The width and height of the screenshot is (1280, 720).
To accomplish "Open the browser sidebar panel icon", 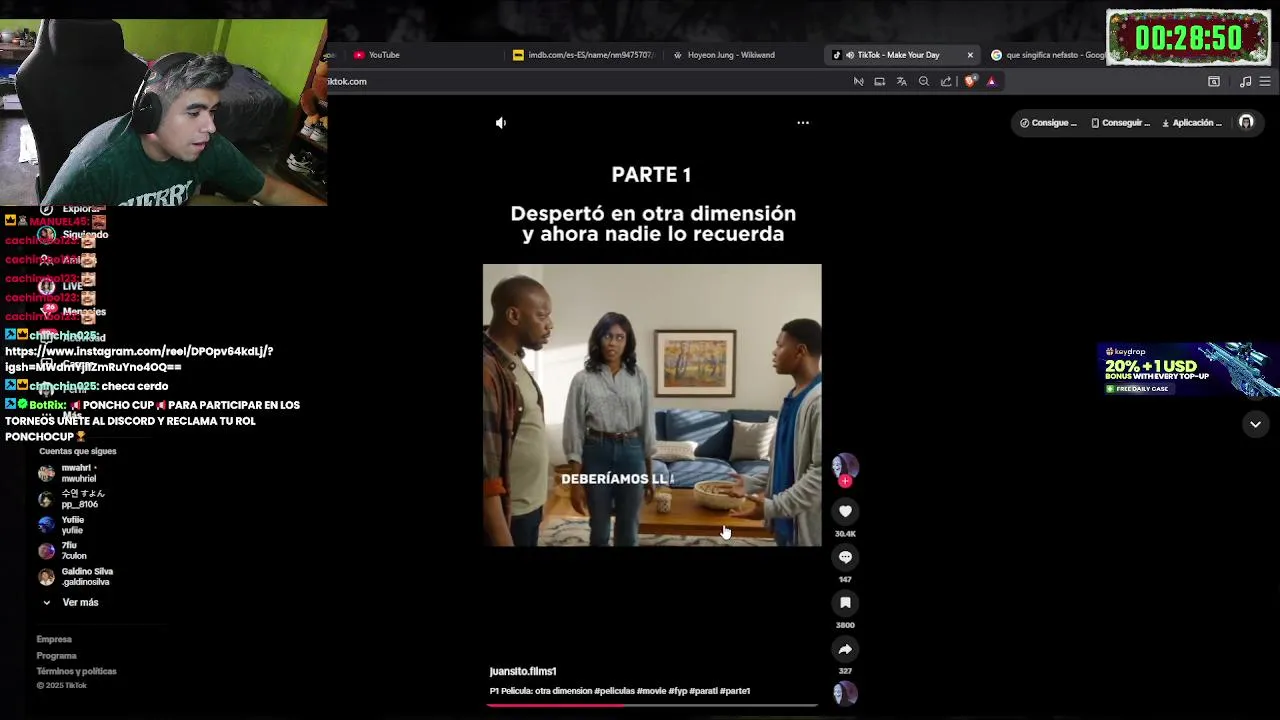I will pyautogui.click(x=1214, y=81).
